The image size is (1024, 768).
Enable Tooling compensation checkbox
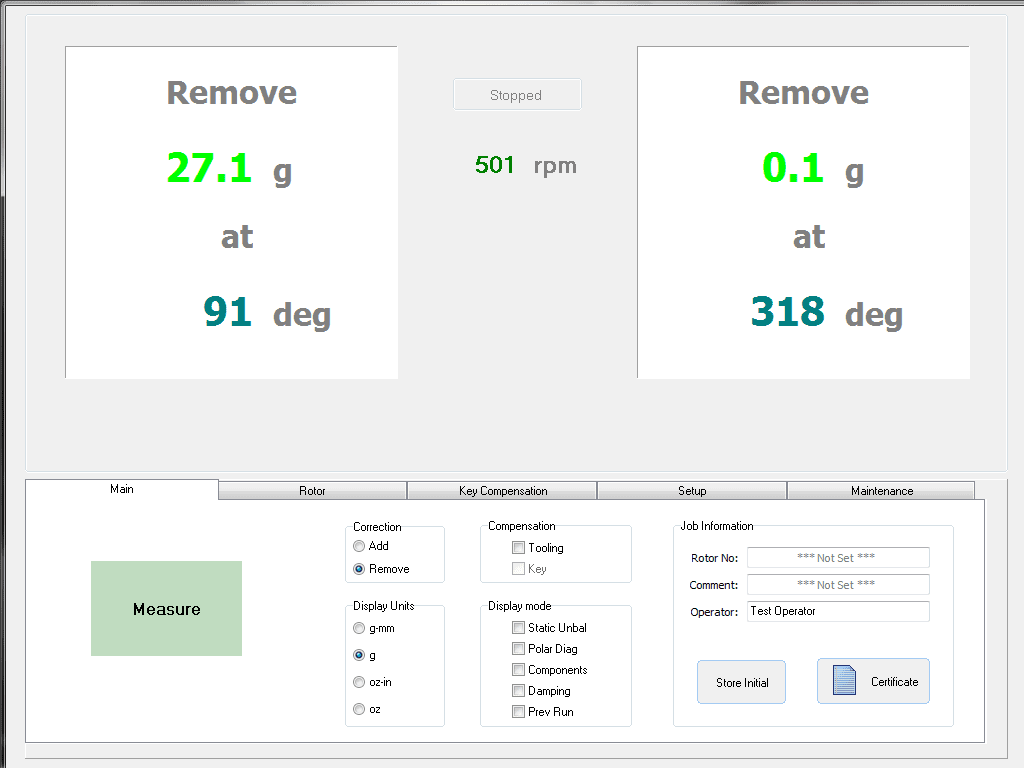(518, 548)
